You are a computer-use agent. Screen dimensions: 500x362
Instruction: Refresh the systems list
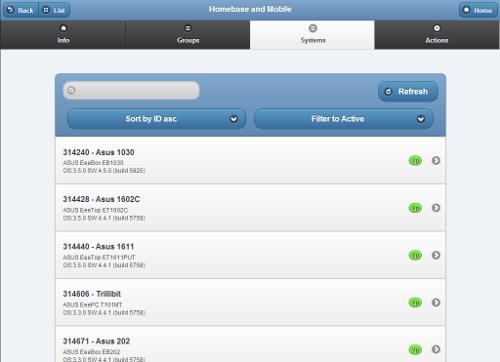point(408,91)
